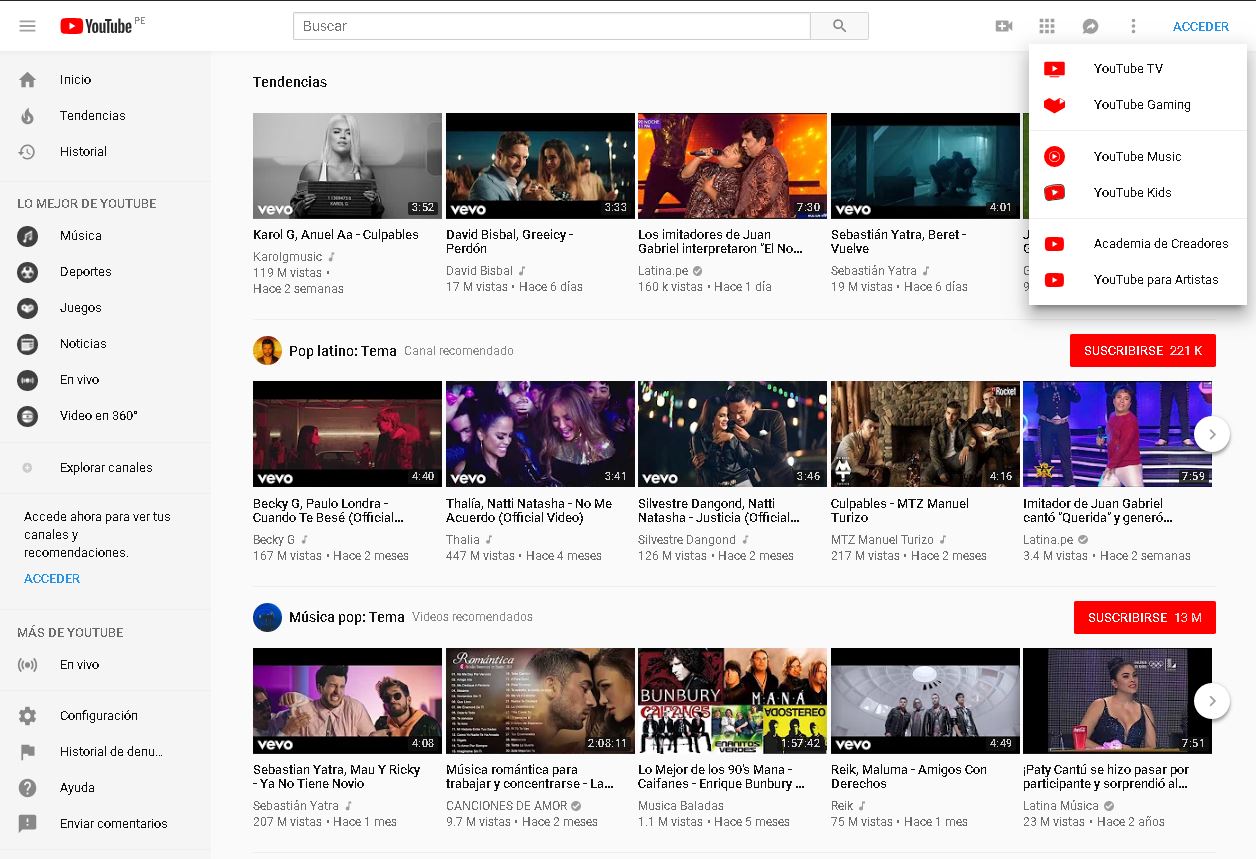
Task: Select Video en 360° in sidebar
Action: click(98, 416)
